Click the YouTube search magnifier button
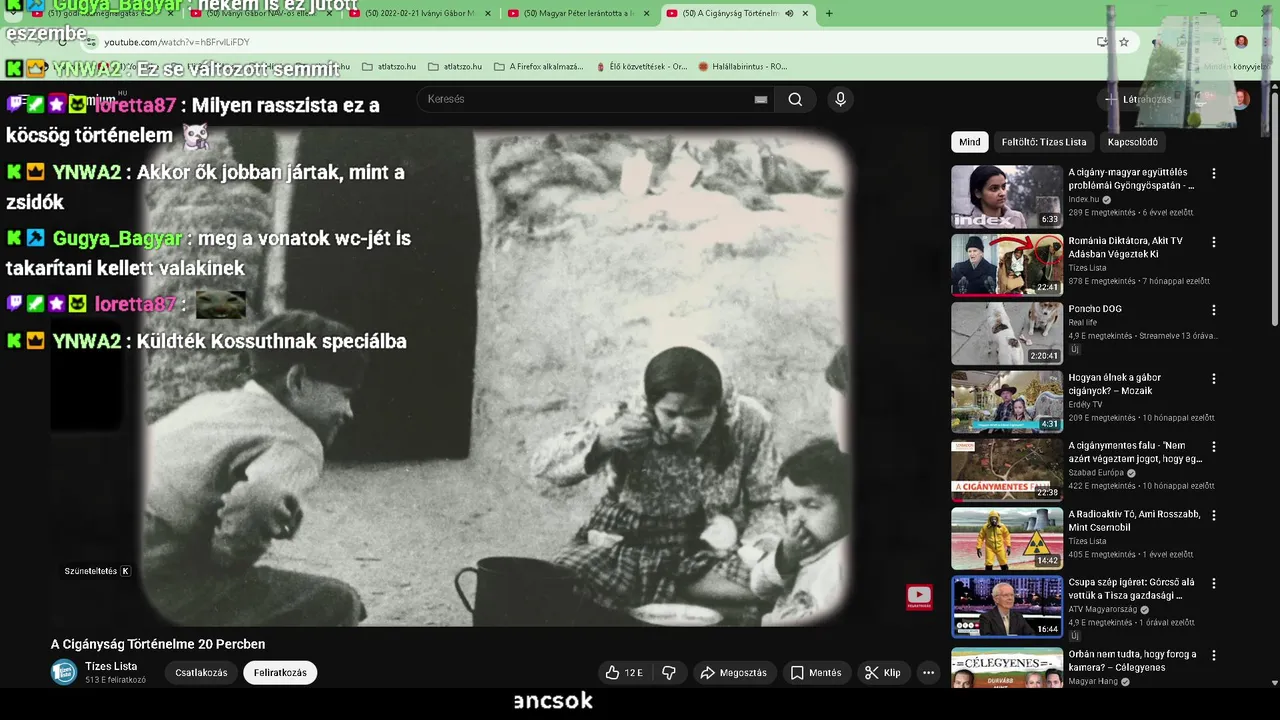 pyautogui.click(x=795, y=99)
